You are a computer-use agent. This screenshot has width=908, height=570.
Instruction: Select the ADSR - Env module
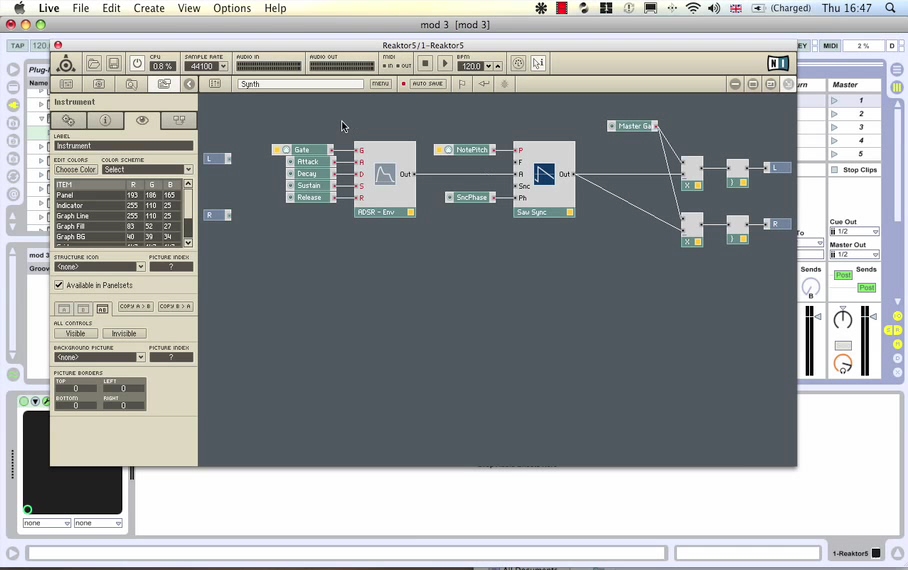(385, 179)
